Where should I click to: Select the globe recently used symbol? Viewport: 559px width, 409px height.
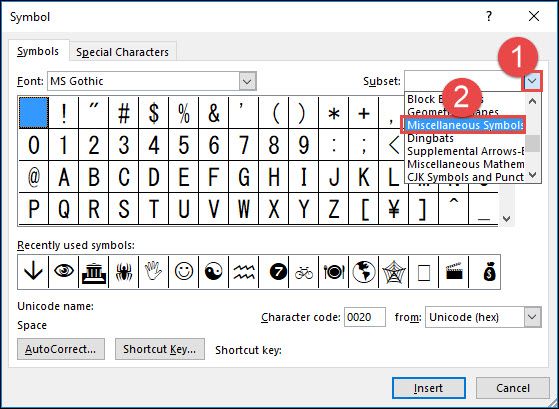pyautogui.click(x=364, y=272)
